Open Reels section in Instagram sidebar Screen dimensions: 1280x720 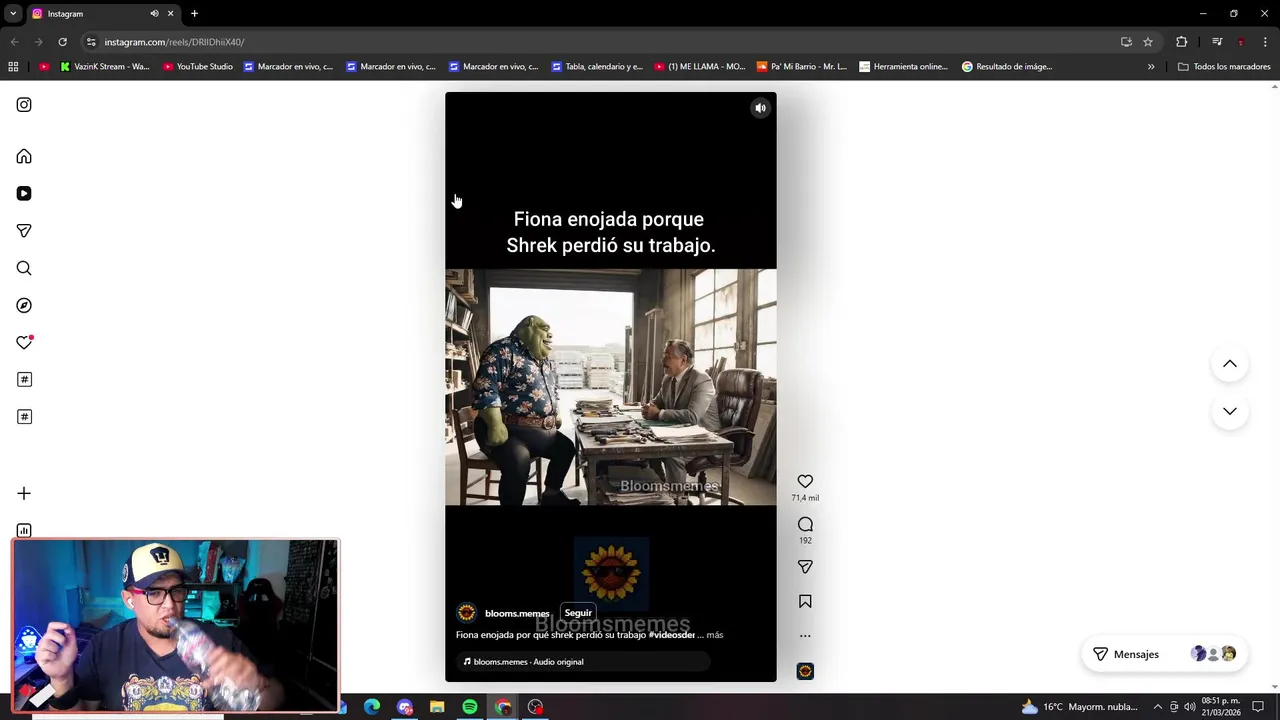pyautogui.click(x=24, y=194)
